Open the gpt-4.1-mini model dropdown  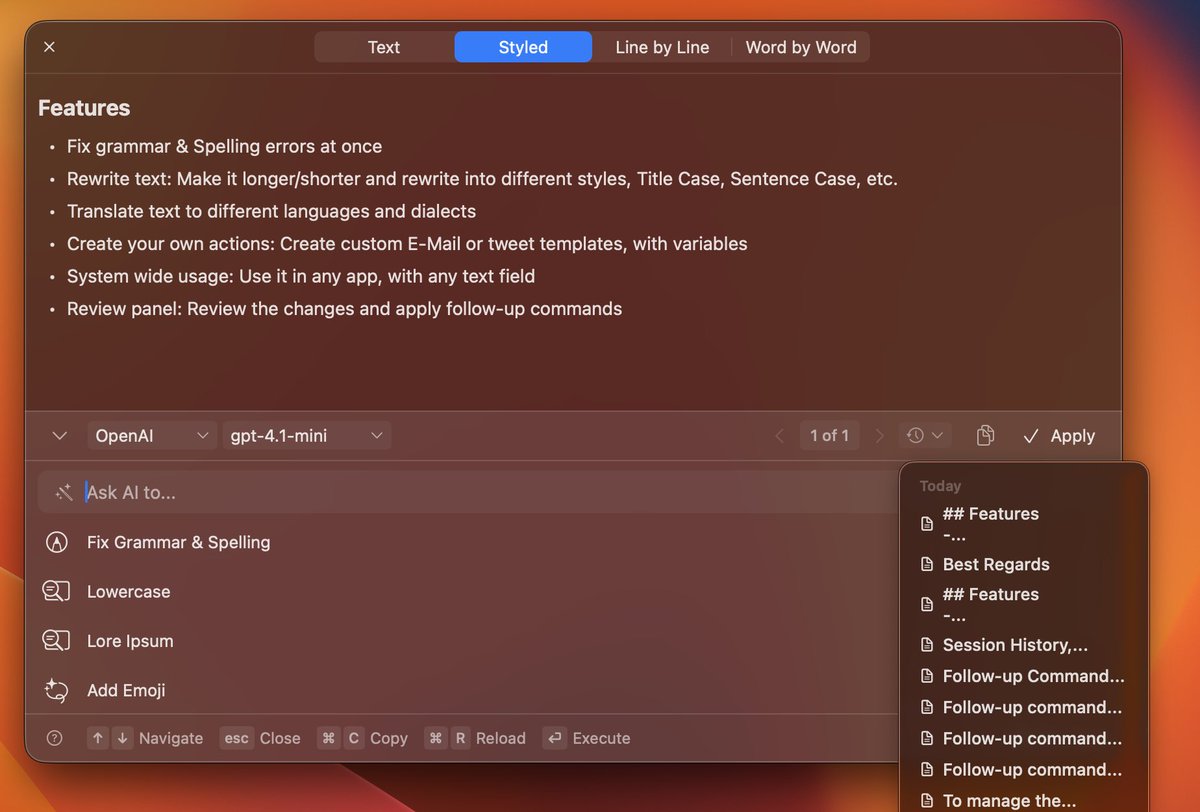click(306, 436)
